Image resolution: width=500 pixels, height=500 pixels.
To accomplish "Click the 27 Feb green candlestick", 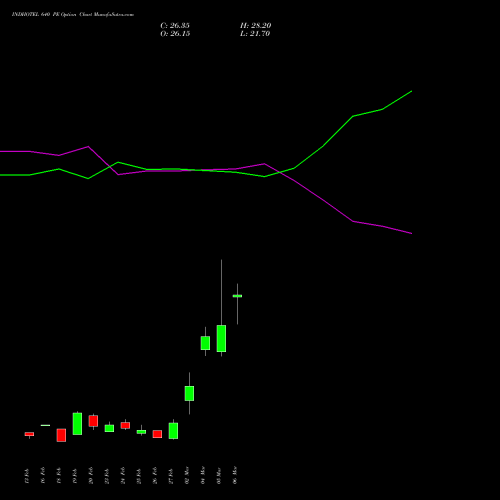I will coord(173,431).
